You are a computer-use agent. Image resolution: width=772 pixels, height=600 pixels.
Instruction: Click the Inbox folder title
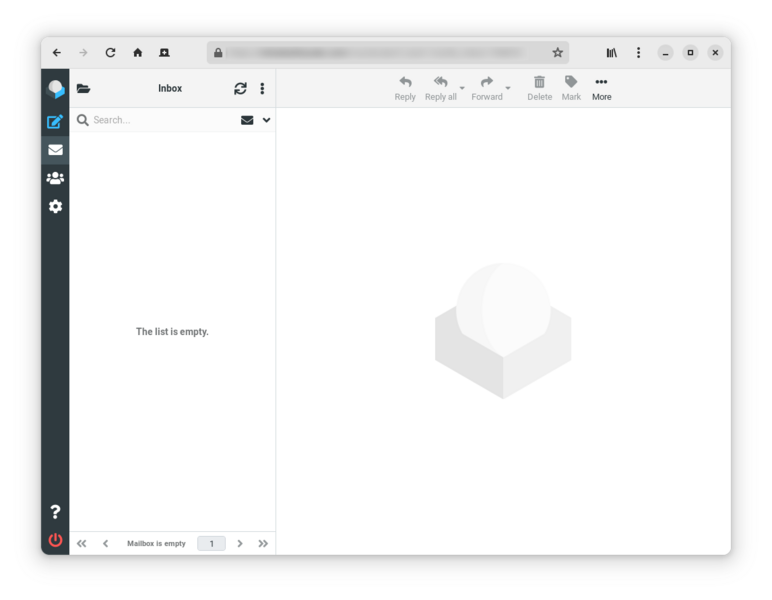[170, 89]
